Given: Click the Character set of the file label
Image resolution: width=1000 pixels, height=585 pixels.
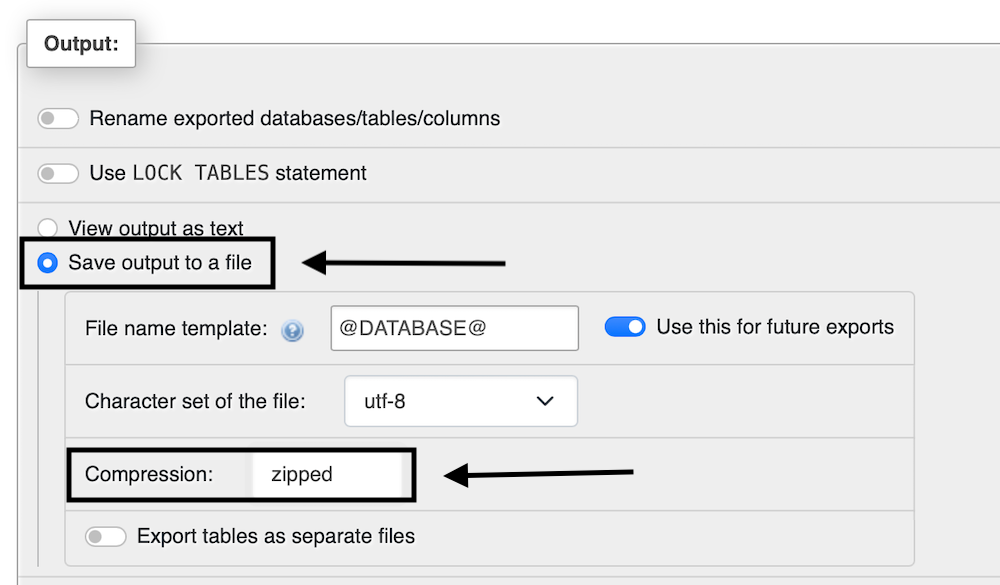Looking at the screenshot, I should (195, 401).
